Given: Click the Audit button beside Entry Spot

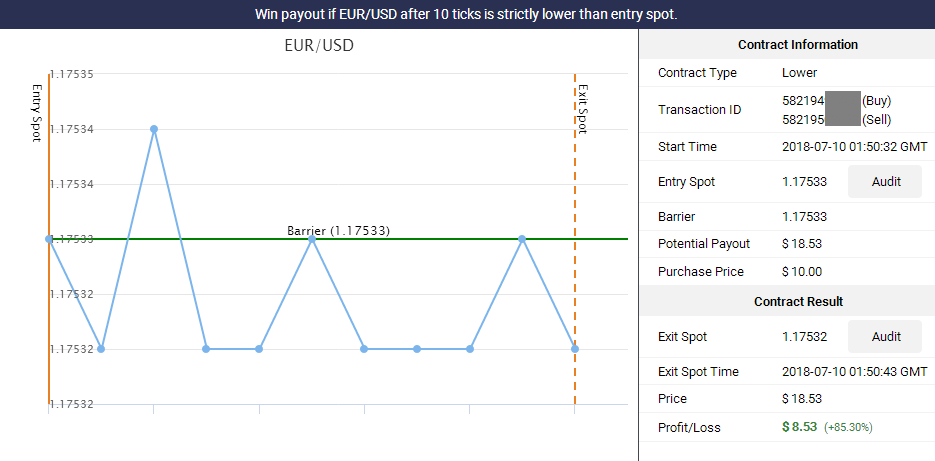Looking at the screenshot, I should pyautogui.click(x=886, y=182).
